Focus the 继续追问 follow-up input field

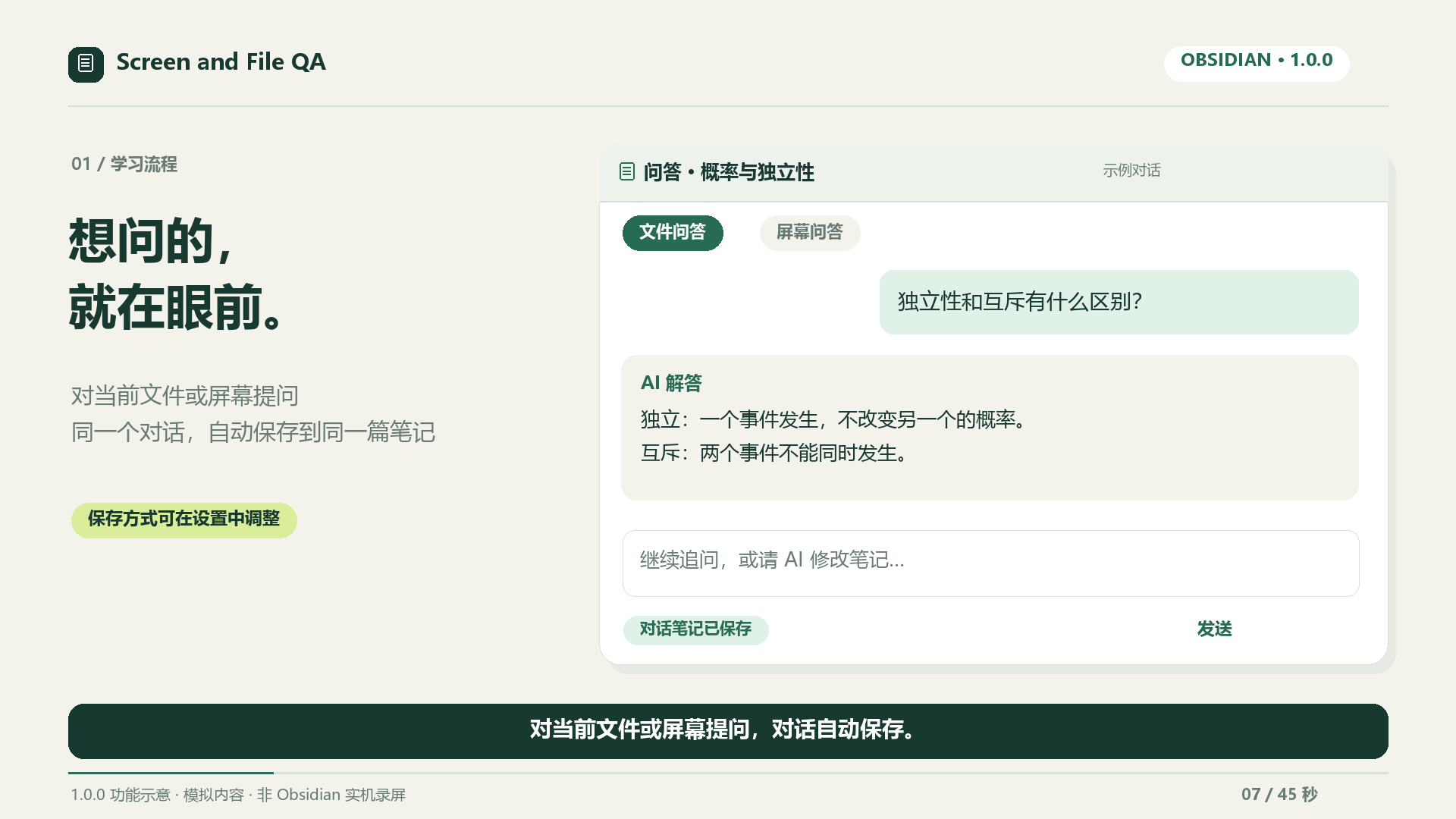point(990,563)
